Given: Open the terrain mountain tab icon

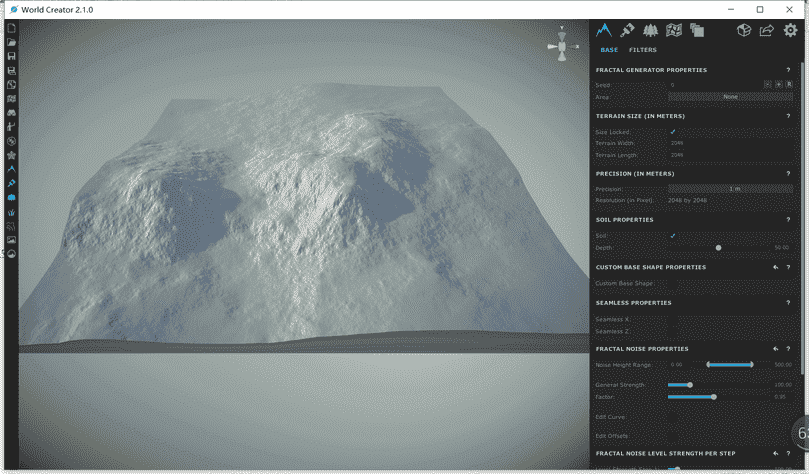Looking at the screenshot, I should point(604,30).
